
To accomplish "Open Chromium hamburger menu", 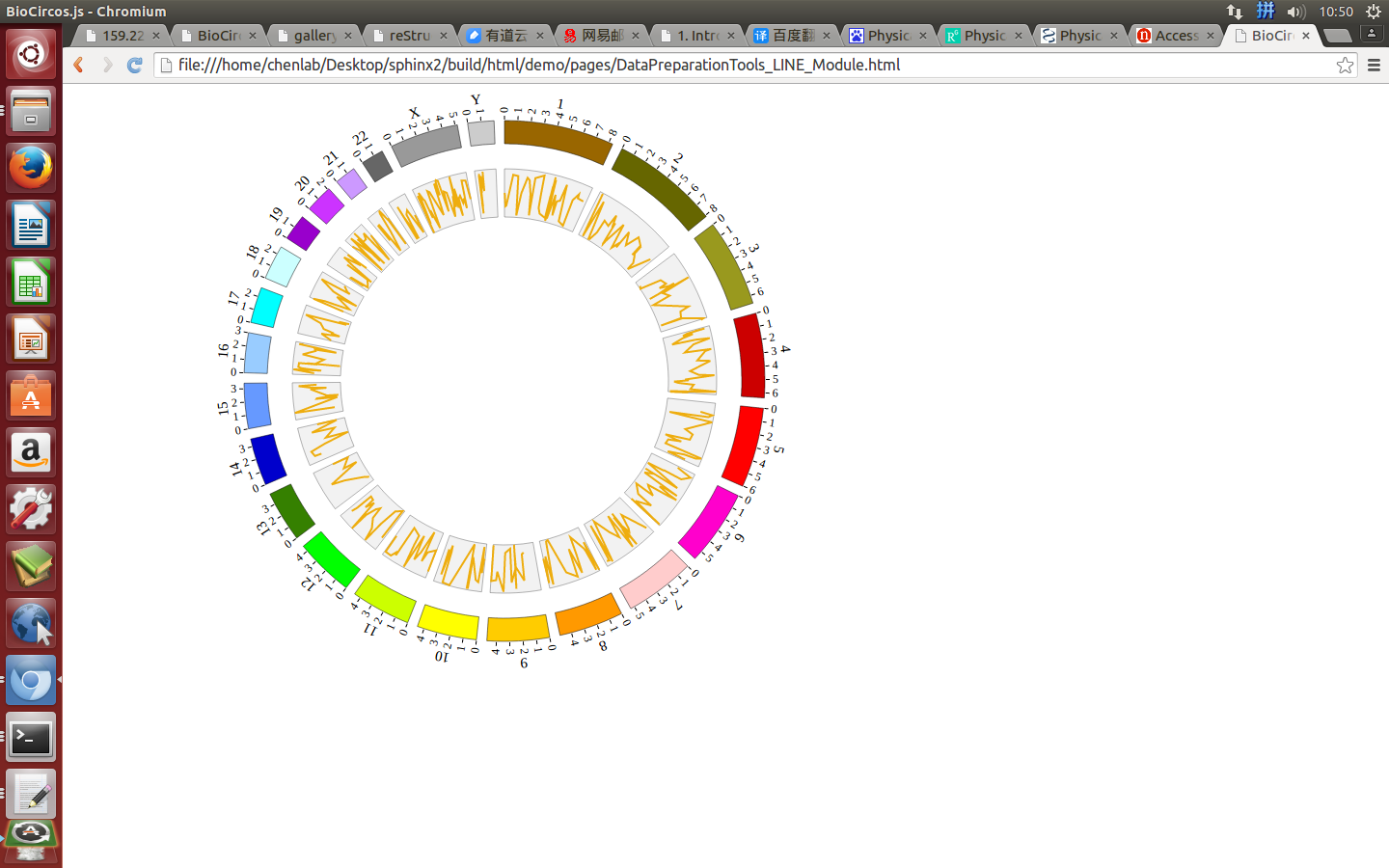I will (1374, 65).
